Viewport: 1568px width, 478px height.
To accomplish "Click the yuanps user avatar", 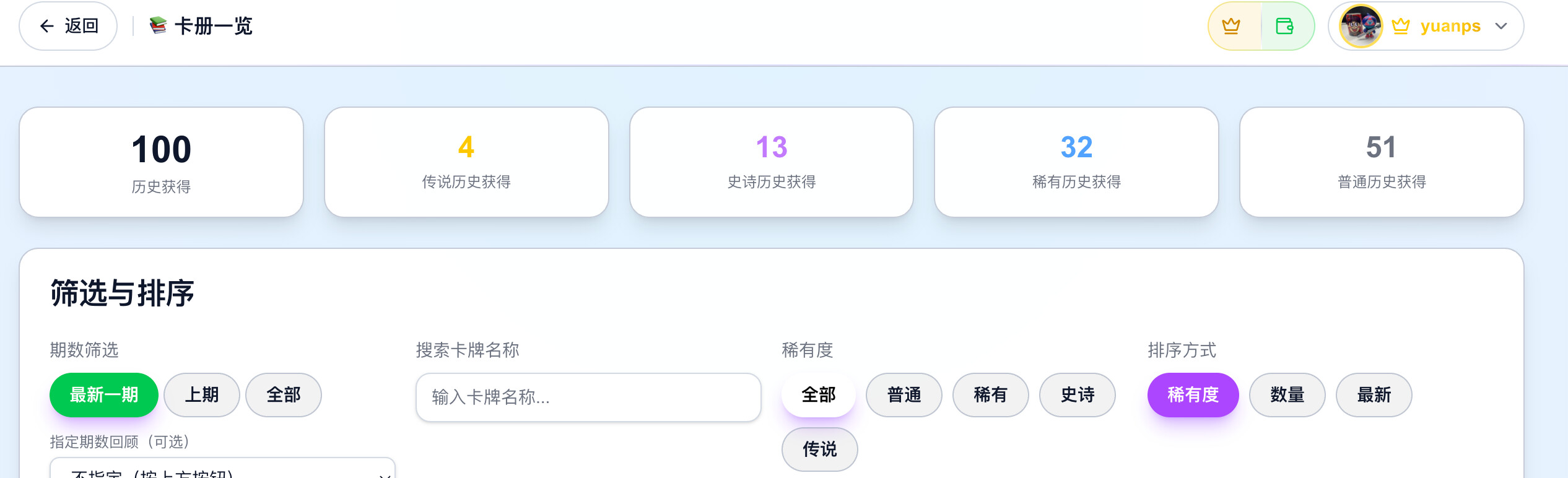I will [1361, 26].
